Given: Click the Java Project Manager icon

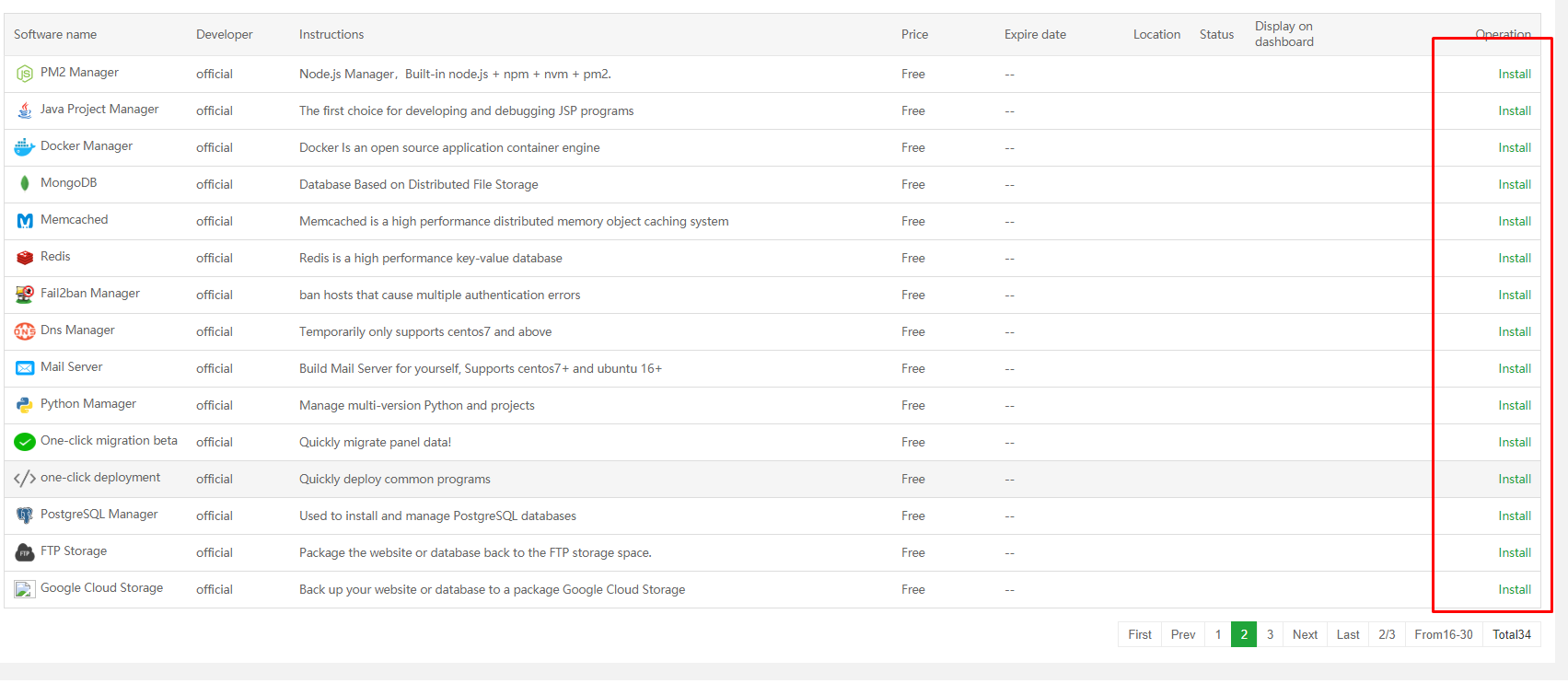Looking at the screenshot, I should click(25, 110).
